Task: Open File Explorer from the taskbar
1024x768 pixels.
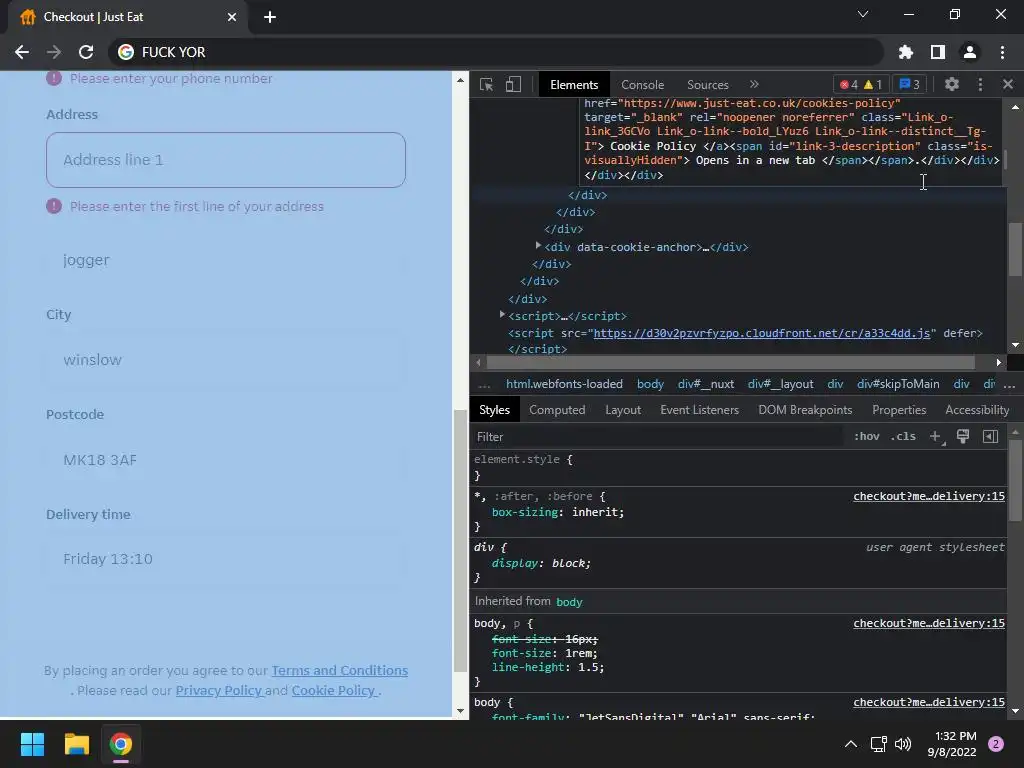Action: pyautogui.click(x=76, y=744)
